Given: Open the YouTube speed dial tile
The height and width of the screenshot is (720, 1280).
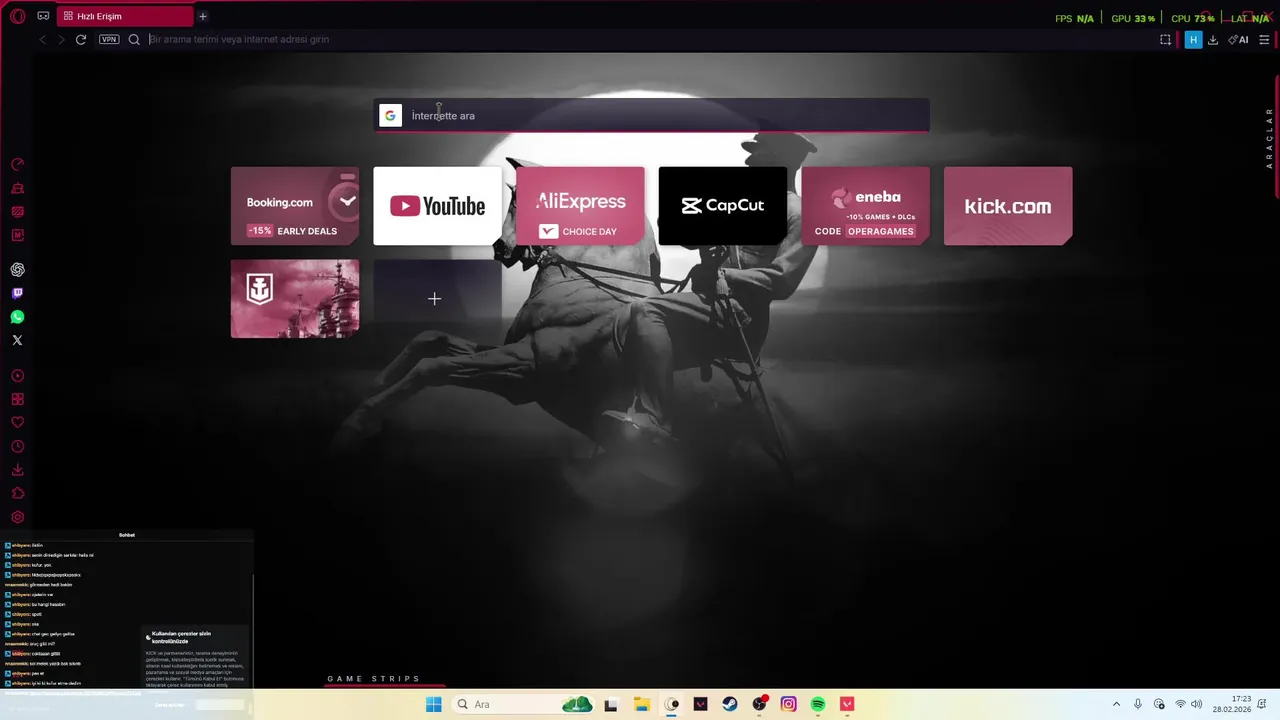Looking at the screenshot, I should pos(437,206).
